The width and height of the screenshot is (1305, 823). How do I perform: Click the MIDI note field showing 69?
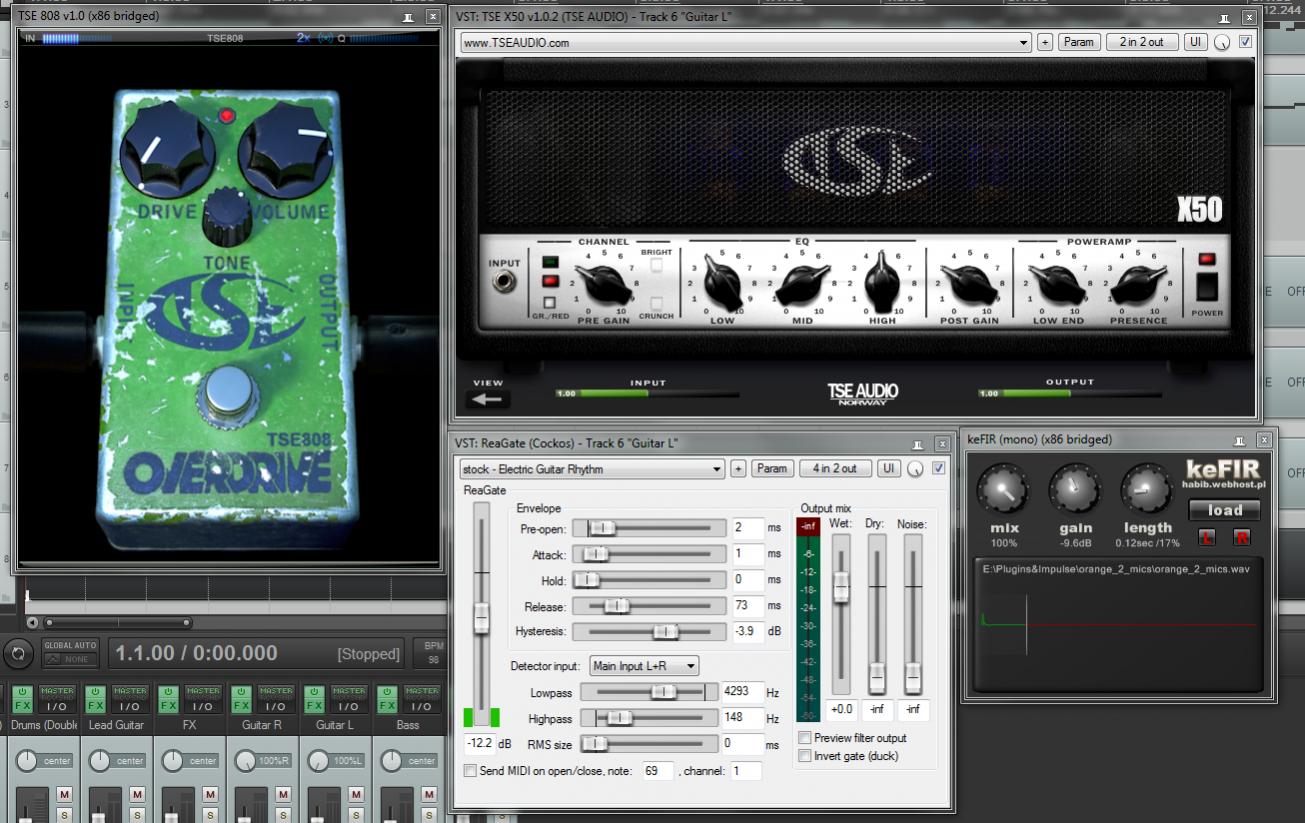[657, 771]
